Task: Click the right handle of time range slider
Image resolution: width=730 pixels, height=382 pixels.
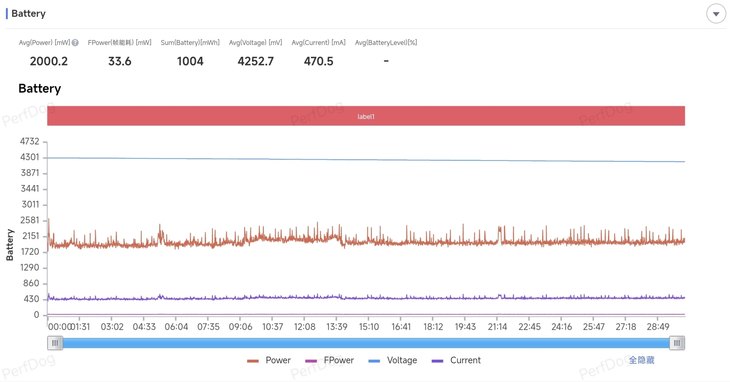Action: pos(677,343)
